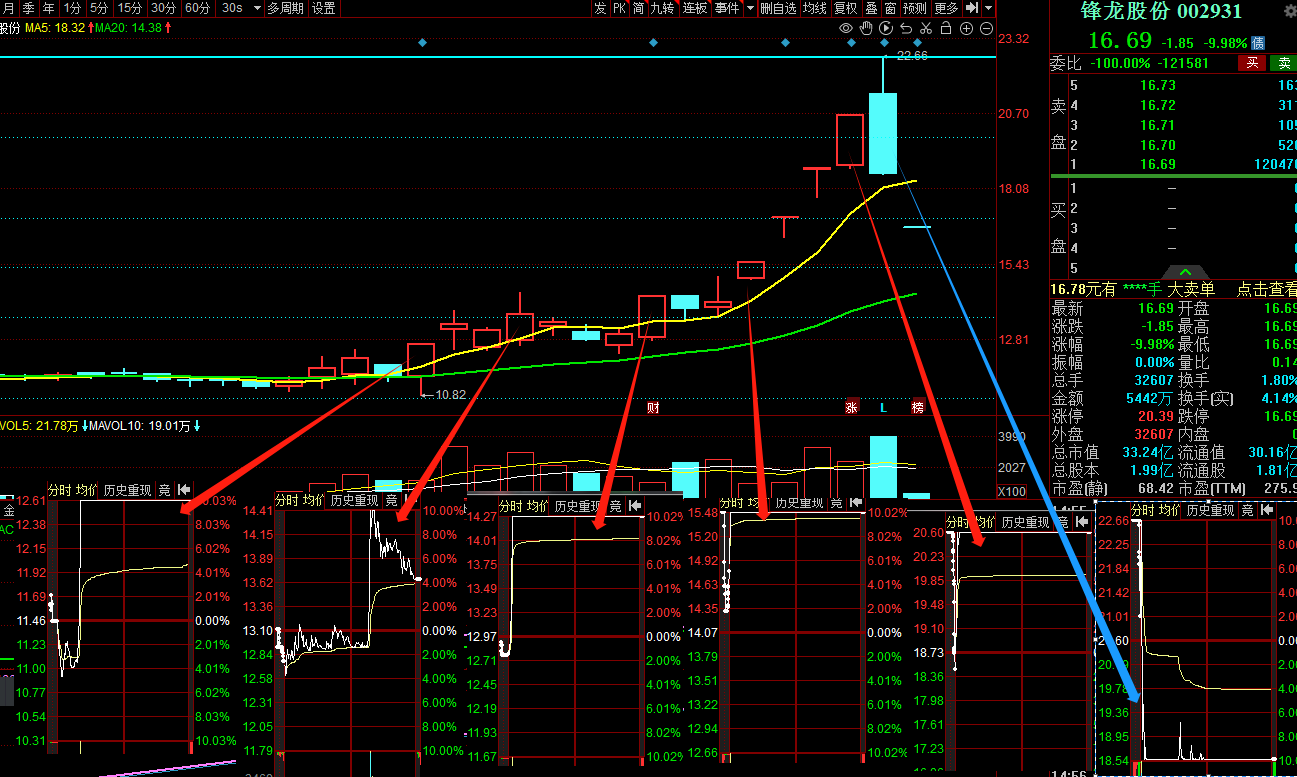Open 设置 settings in top bar
The height and width of the screenshot is (777, 1297).
click(324, 8)
